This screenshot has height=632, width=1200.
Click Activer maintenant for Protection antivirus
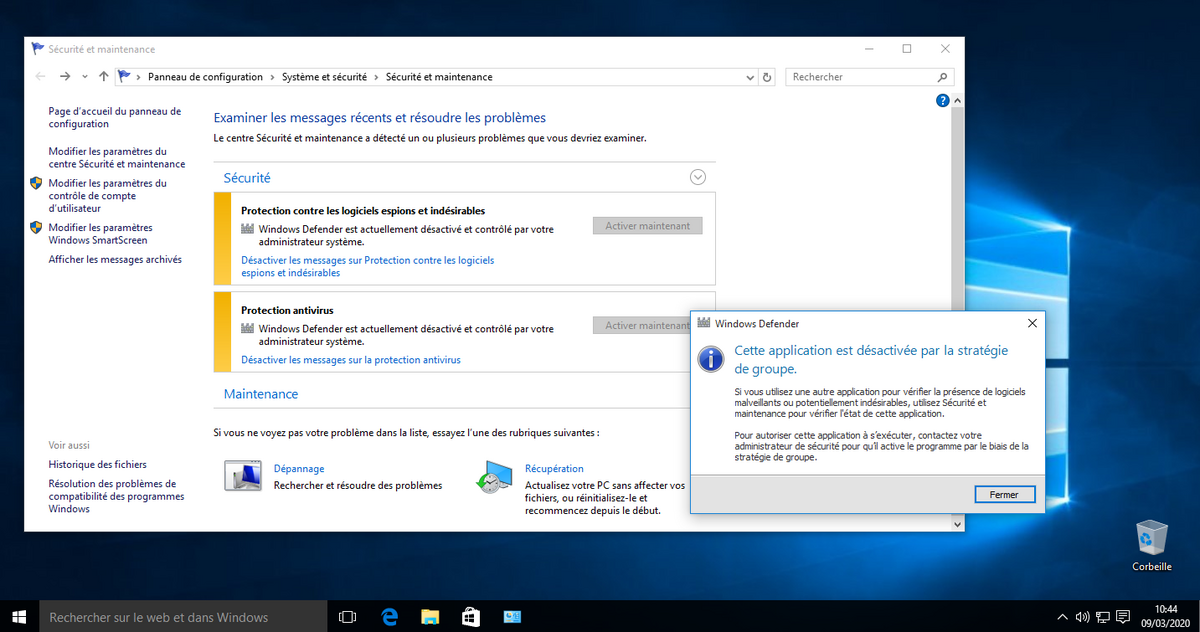642,325
